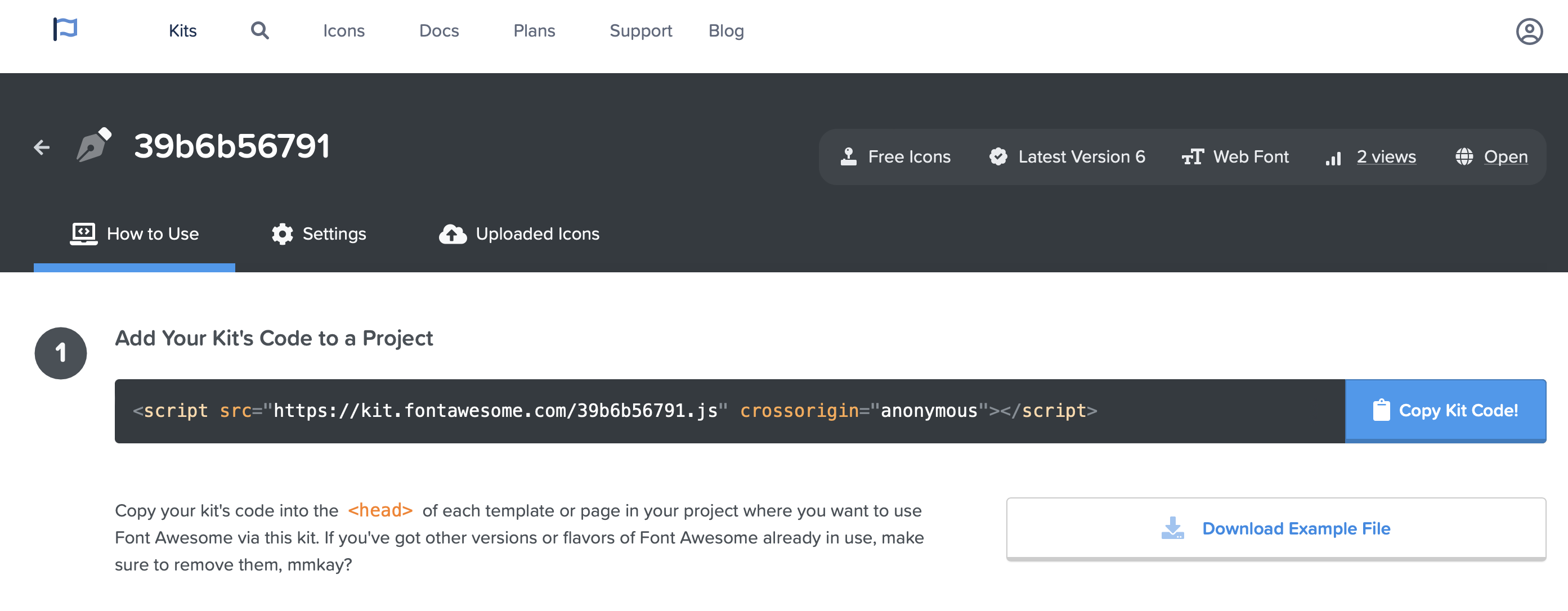
Task: Click the Latest Version 6 label
Action: point(1082,157)
